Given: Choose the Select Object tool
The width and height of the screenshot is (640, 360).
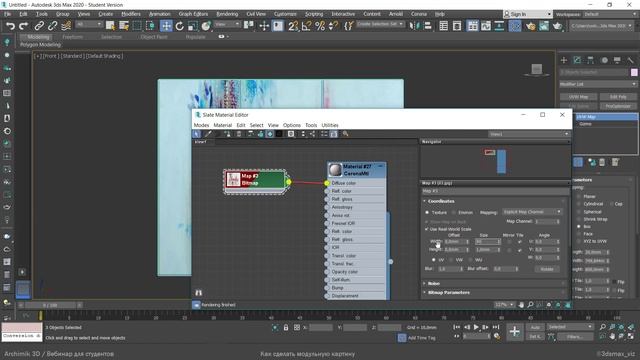Looking at the screenshot, I should pyautogui.click(x=110, y=26).
